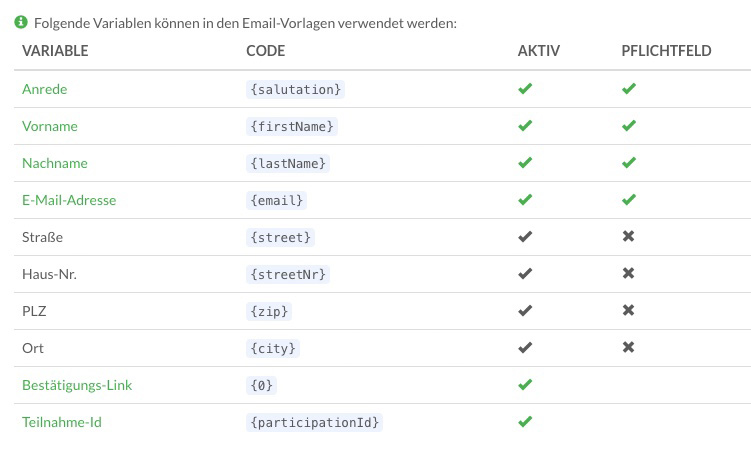
Task: Click the Aktiv checkmark for Anrede
Action: click(525, 89)
